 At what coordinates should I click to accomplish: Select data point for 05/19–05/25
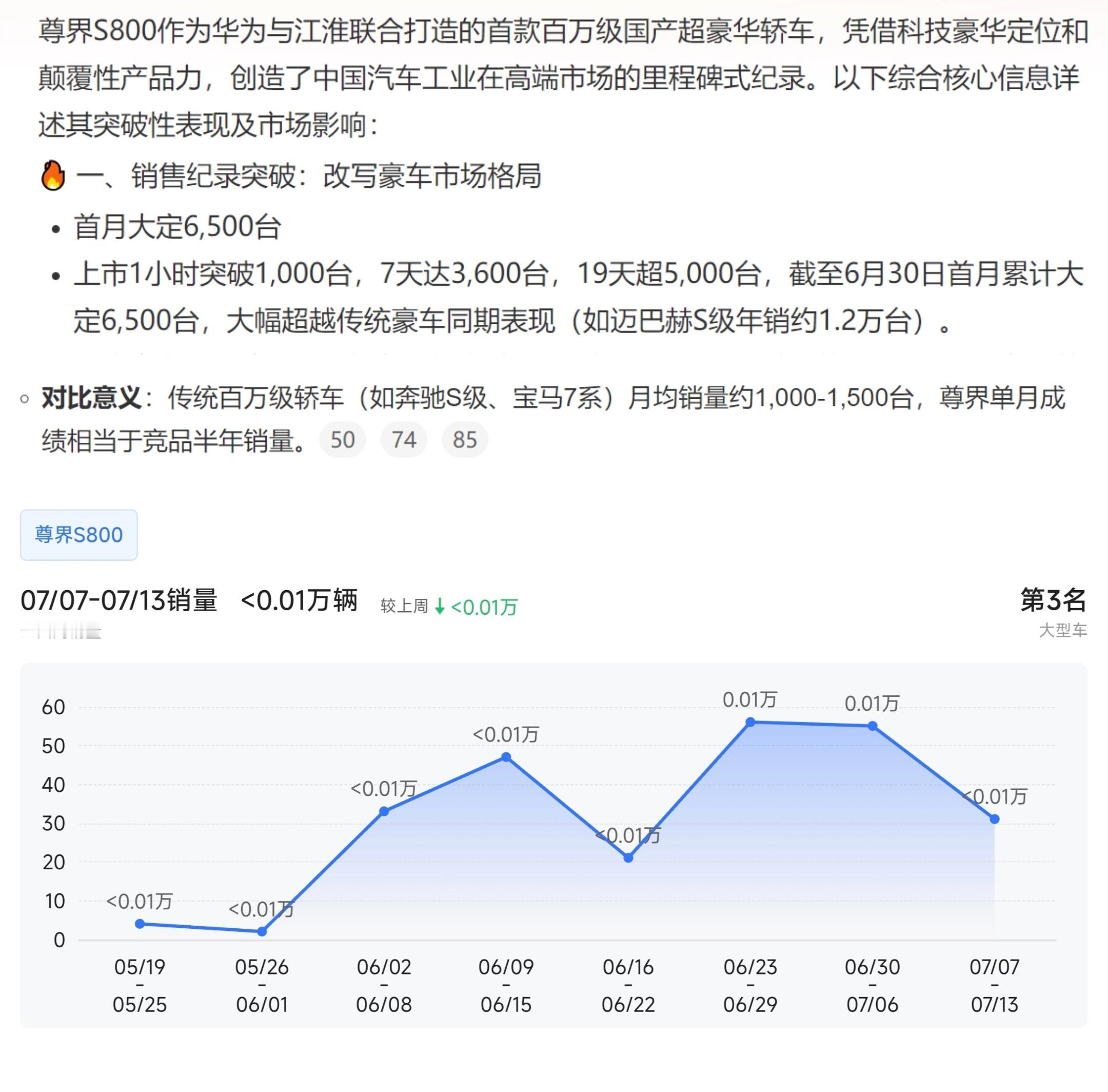coord(140,923)
